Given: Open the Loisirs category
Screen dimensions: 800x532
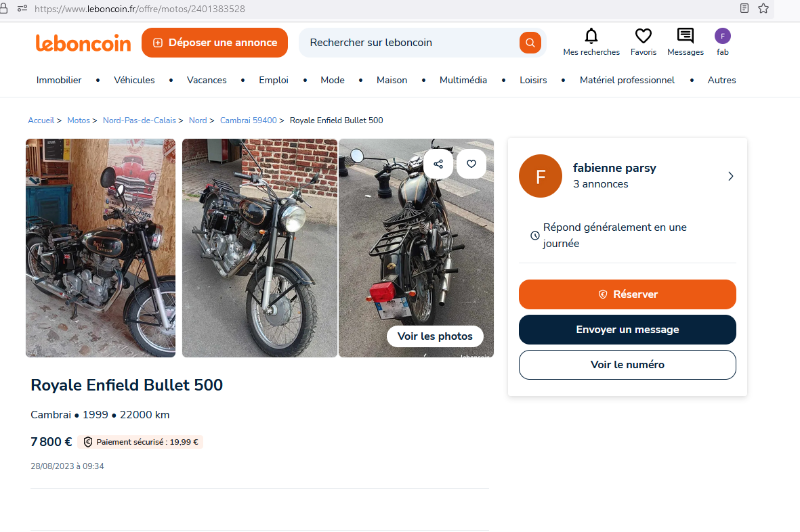Looking at the screenshot, I should coord(533,80).
